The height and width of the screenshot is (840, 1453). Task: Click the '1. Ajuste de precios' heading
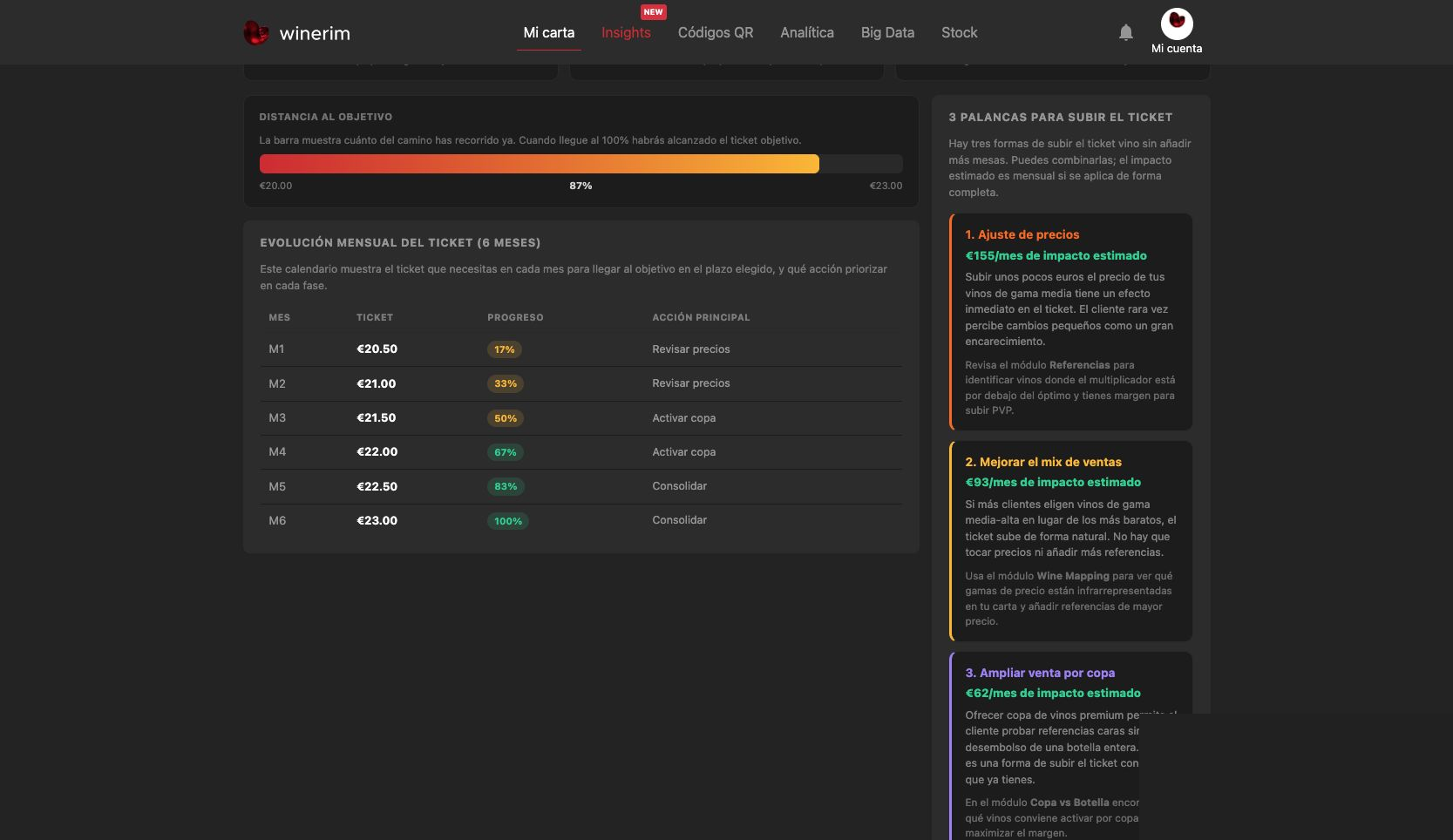(x=1022, y=234)
